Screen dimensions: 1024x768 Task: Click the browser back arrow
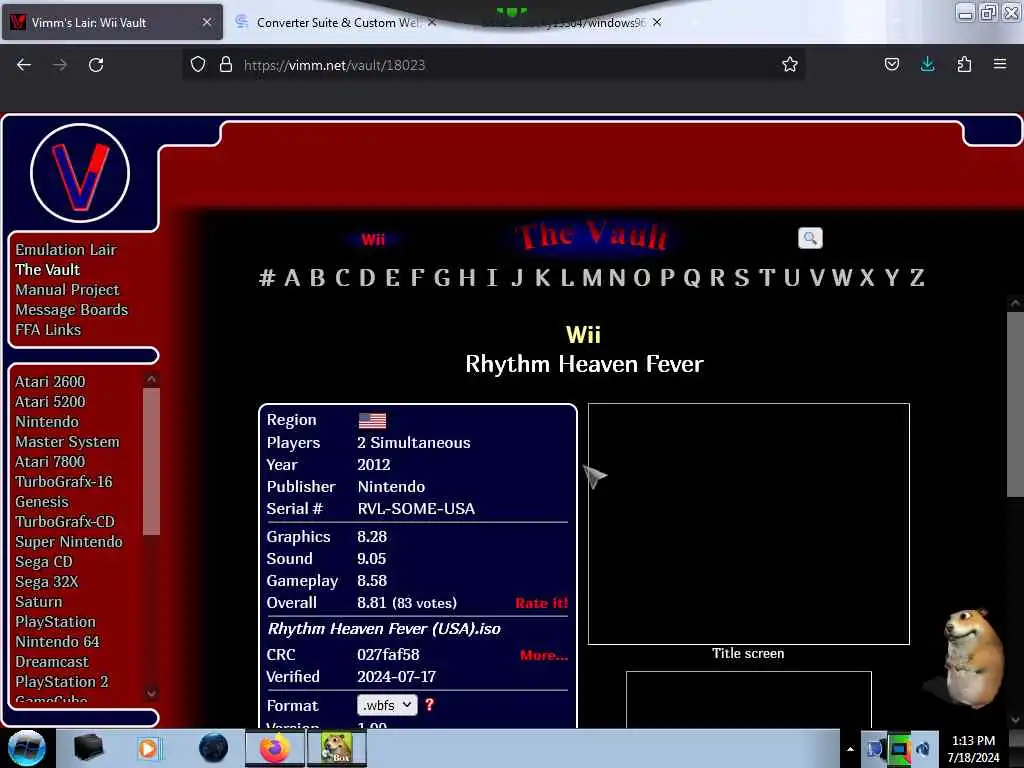tap(24, 65)
